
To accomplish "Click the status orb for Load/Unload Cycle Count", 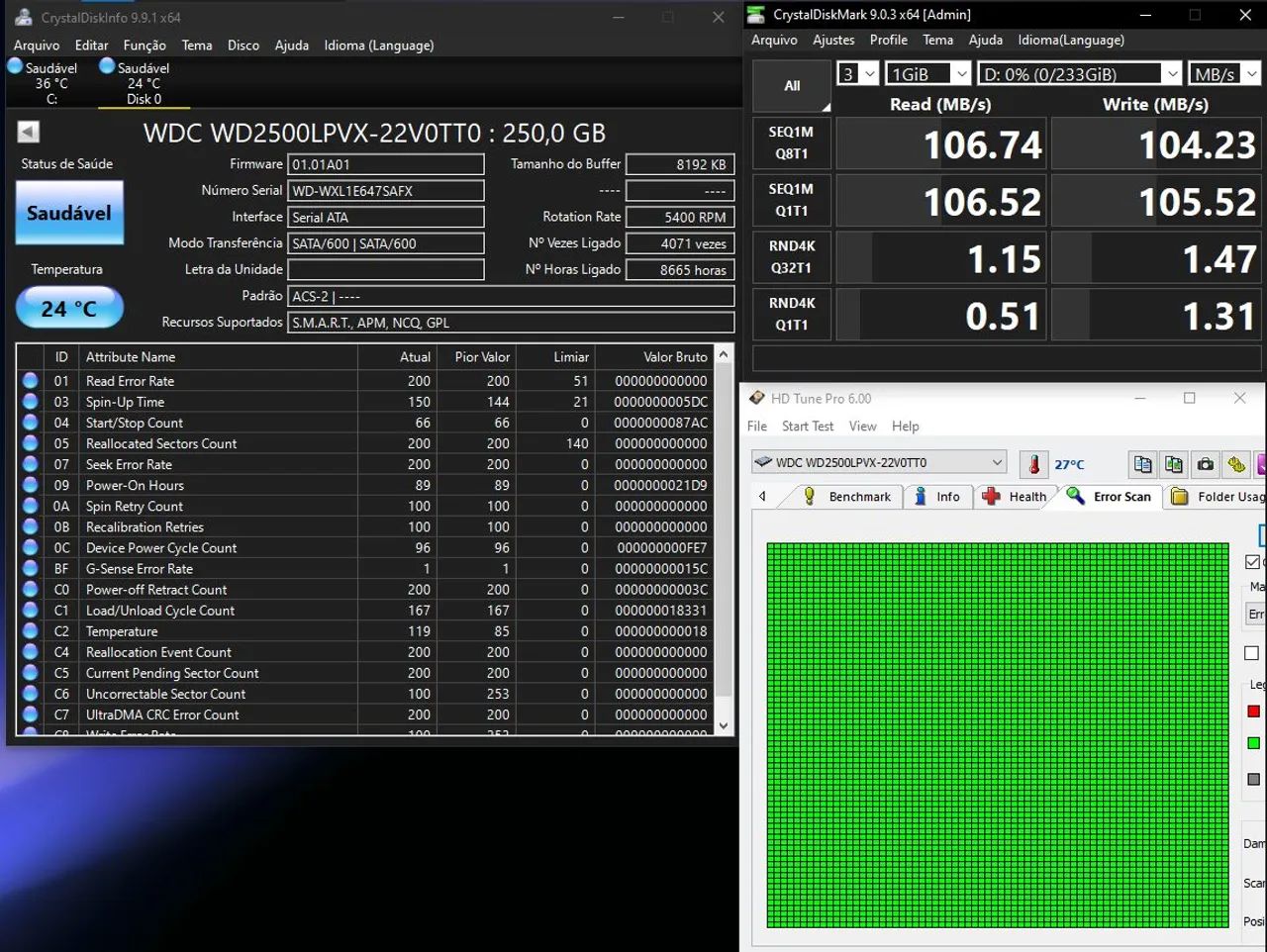I will click(x=31, y=610).
